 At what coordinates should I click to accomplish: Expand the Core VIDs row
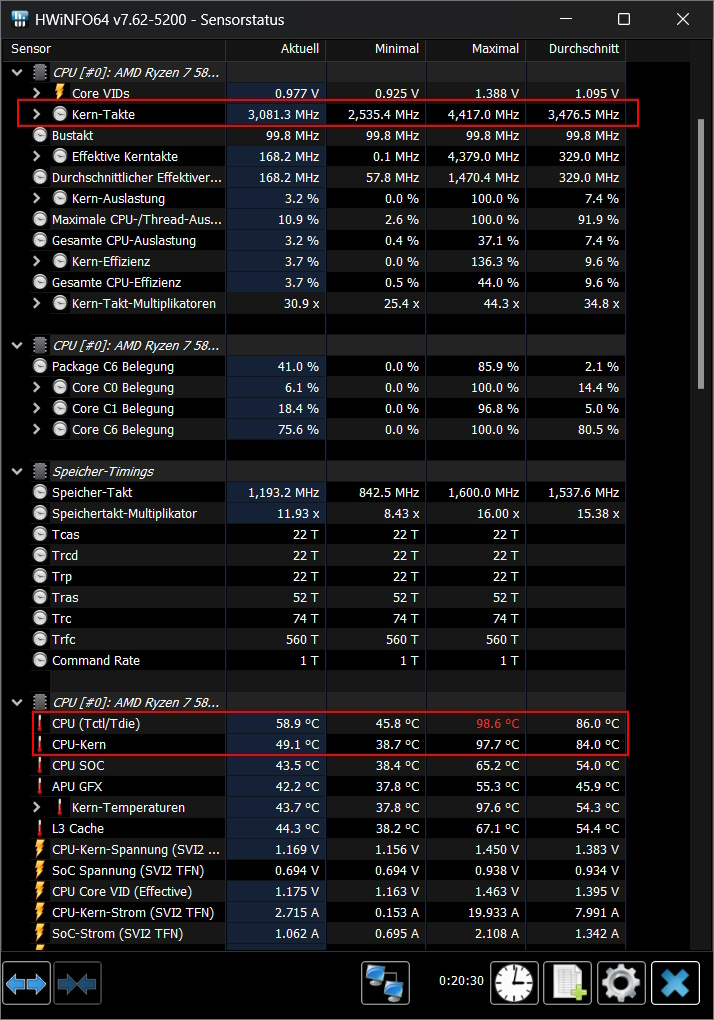coord(37,93)
